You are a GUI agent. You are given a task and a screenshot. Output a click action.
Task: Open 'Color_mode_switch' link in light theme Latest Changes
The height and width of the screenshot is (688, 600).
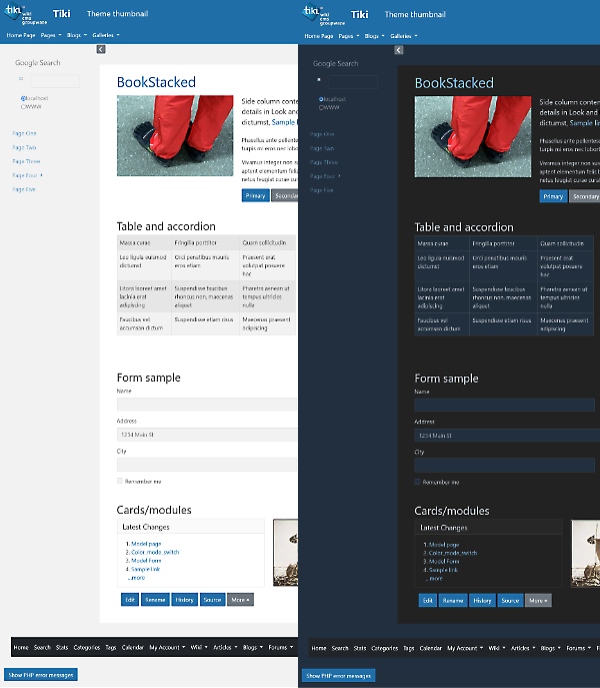pyautogui.click(x=154, y=553)
